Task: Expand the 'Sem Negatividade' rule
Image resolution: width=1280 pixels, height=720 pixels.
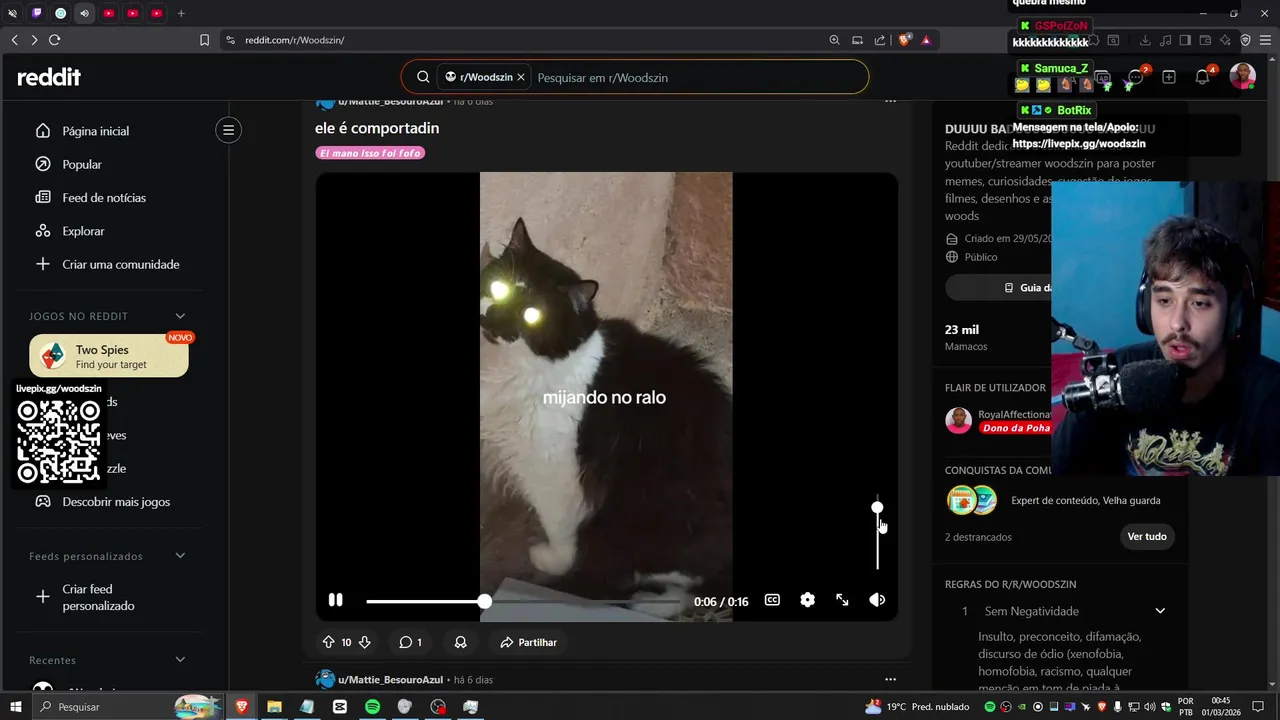Action: 1160,611
